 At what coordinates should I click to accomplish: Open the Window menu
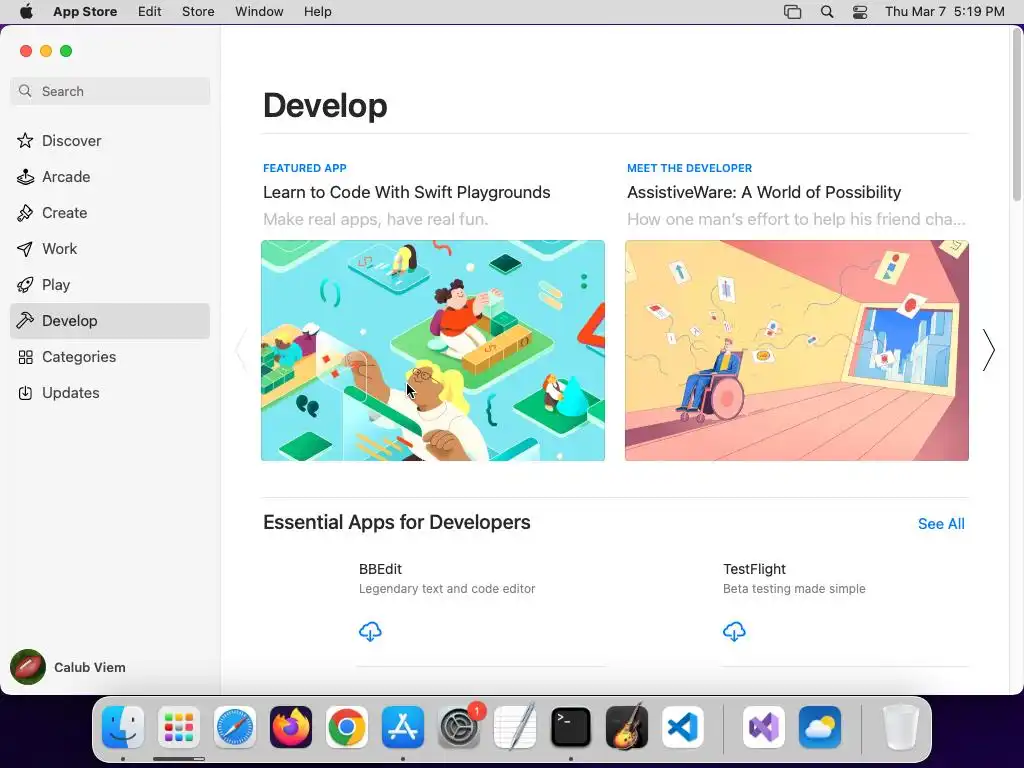tap(259, 12)
